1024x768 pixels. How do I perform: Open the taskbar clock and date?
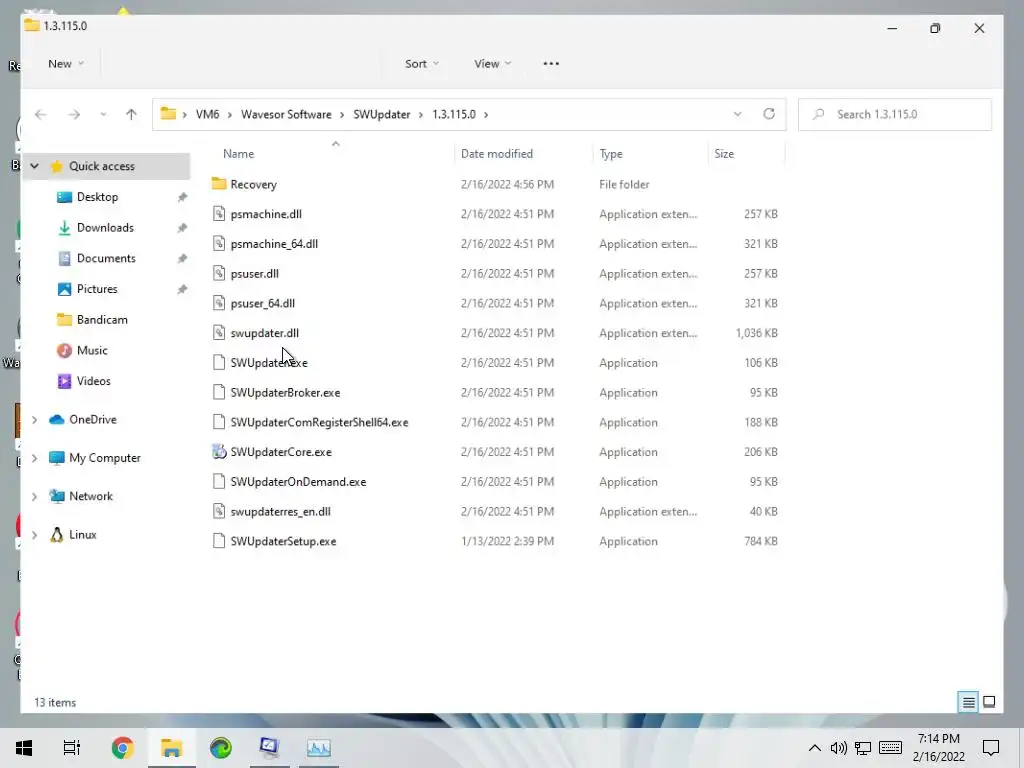tap(938, 748)
